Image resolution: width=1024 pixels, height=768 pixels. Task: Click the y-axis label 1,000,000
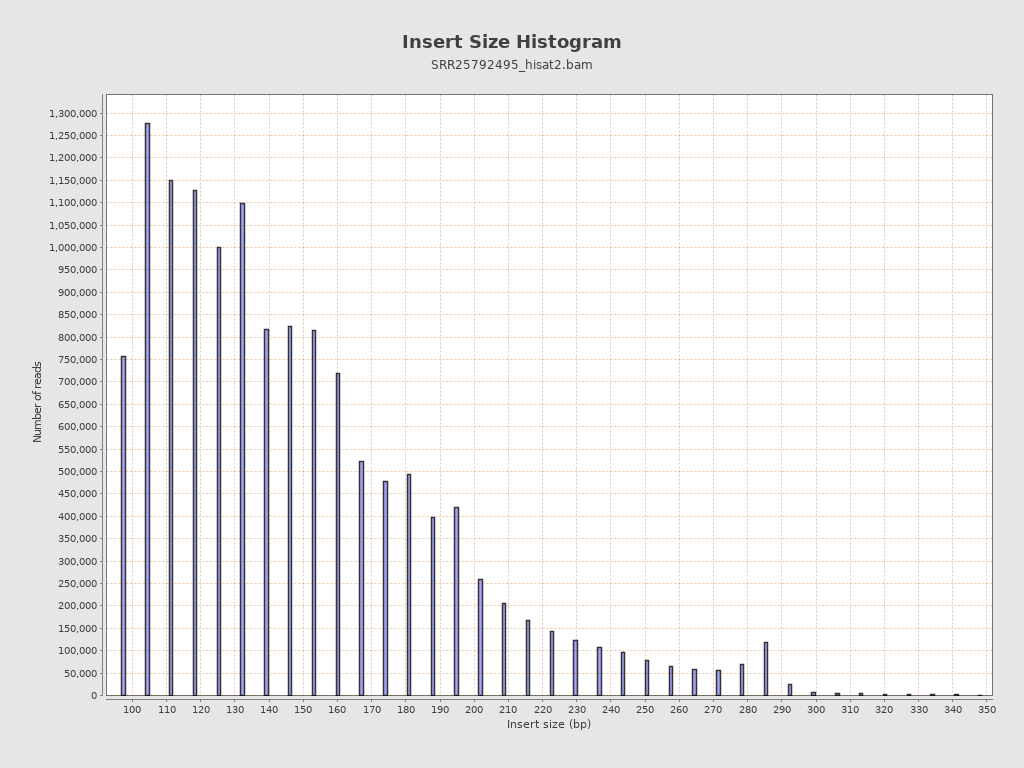pyautogui.click(x=73, y=248)
